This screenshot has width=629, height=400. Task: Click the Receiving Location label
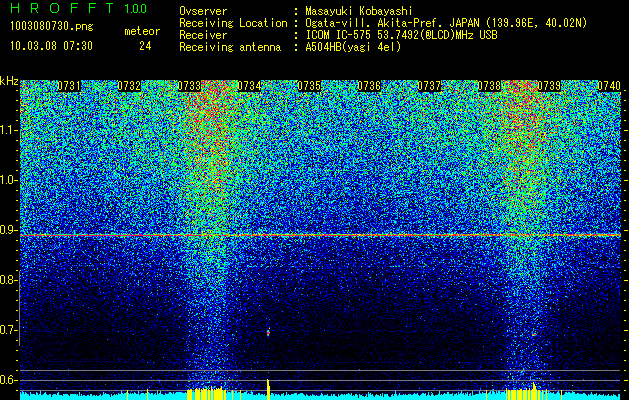tap(233, 23)
